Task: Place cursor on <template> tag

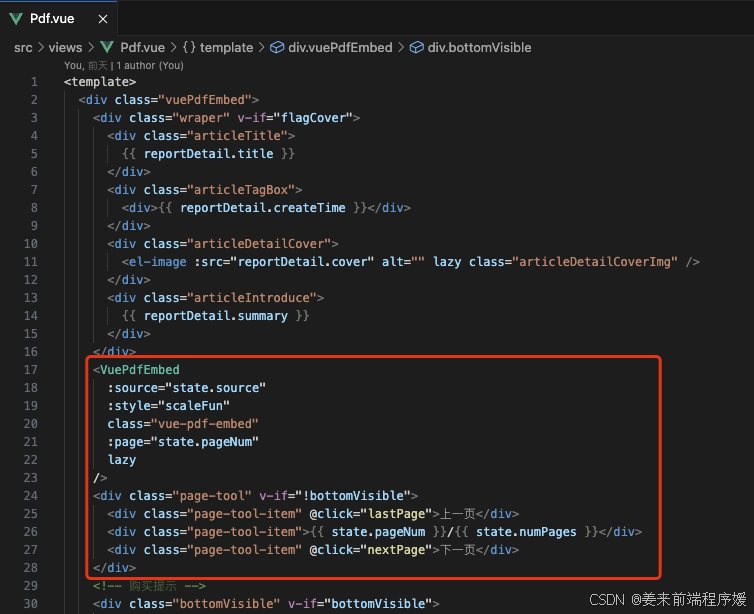Action: 100,82
